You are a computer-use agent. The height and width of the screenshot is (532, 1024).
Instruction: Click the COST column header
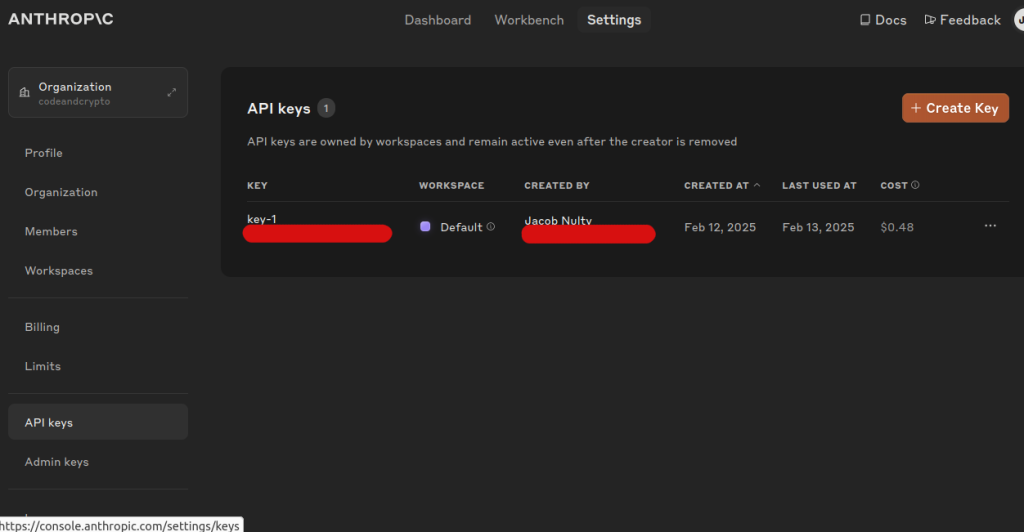[x=894, y=185]
